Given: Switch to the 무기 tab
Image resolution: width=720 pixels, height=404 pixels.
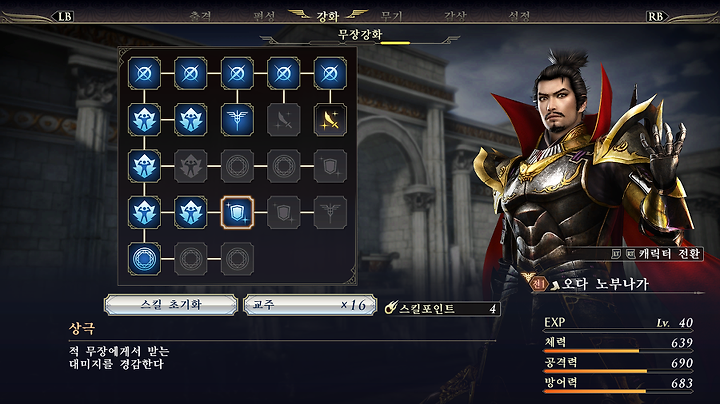Looking at the screenshot, I should click(392, 16).
